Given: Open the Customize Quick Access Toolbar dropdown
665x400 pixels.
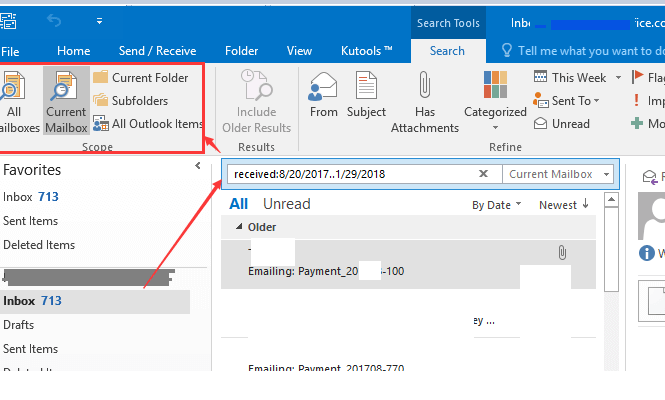Looking at the screenshot, I should (99, 21).
